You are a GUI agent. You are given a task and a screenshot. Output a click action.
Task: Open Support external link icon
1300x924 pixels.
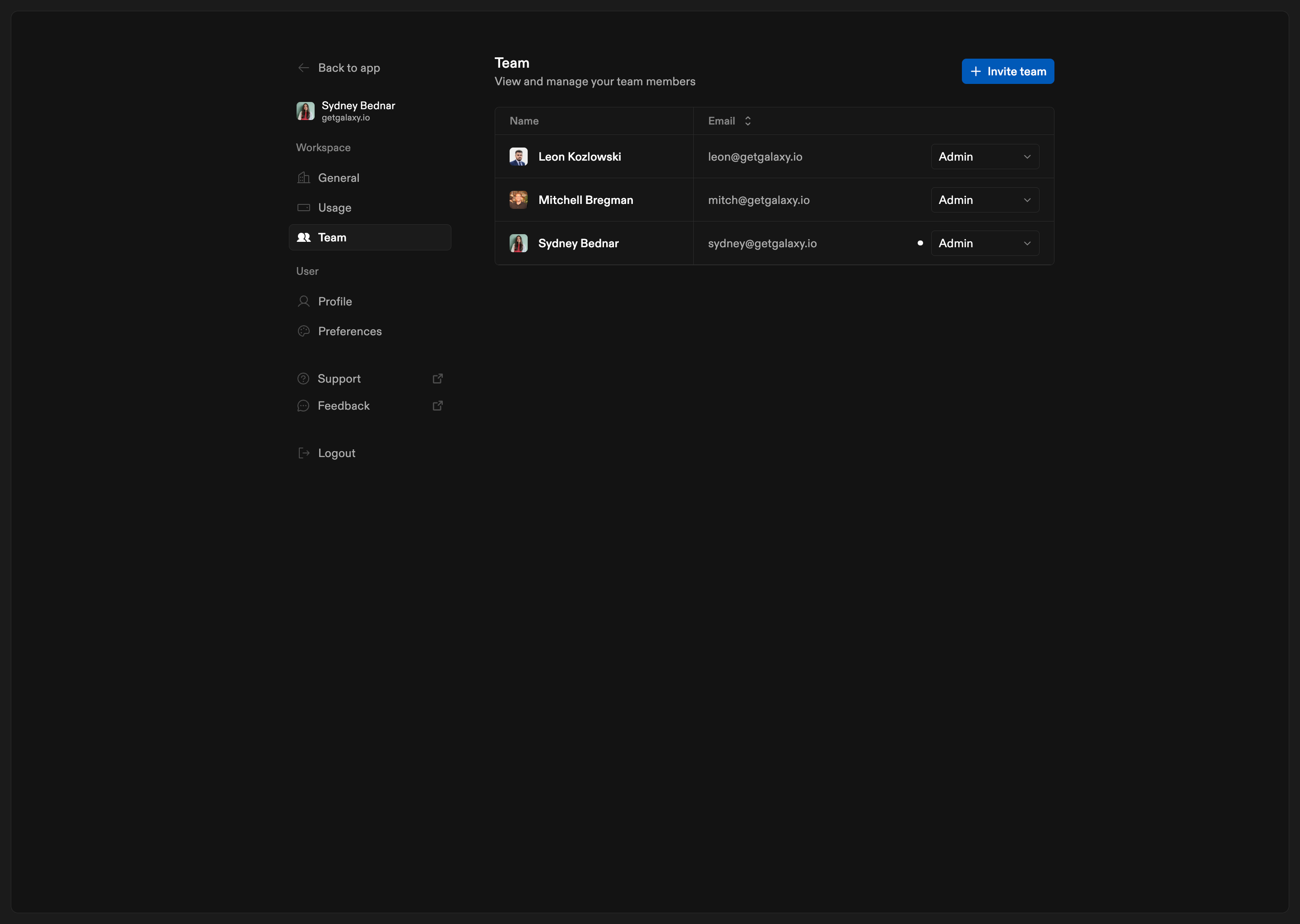coord(438,379)
